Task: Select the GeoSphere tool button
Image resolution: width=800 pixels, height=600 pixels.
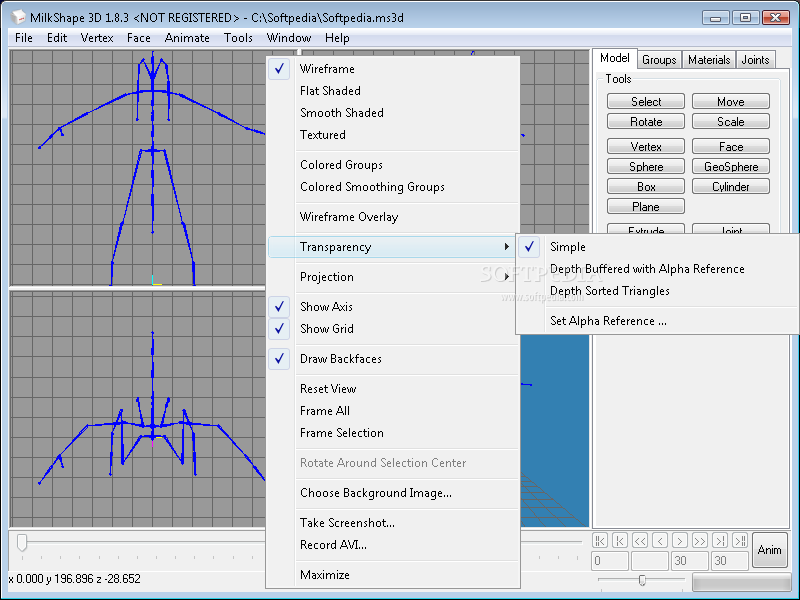Action: click(x=731, y=166)
